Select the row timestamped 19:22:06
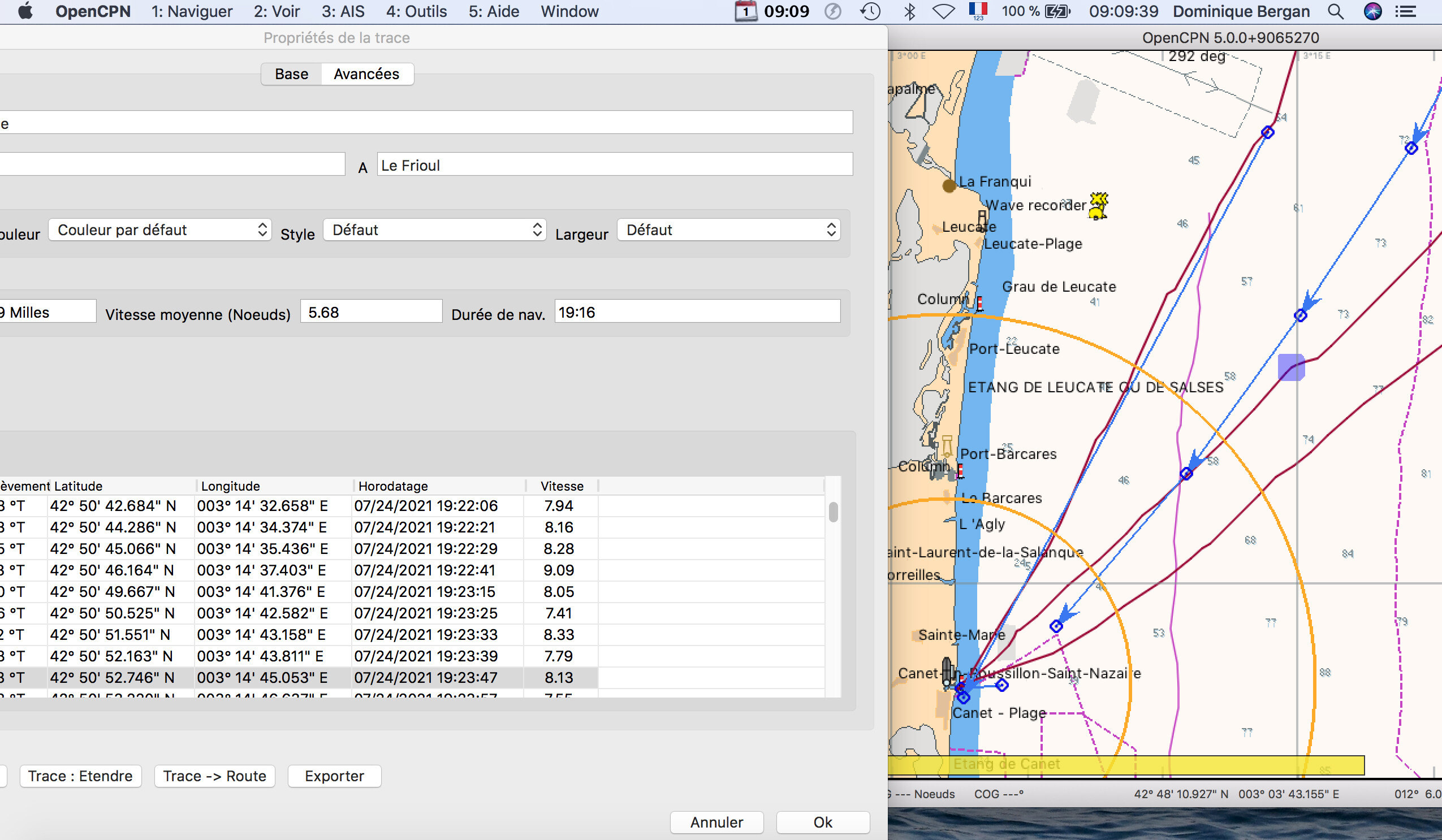This screenshot has height=840, width=1442. coord(412,505)
